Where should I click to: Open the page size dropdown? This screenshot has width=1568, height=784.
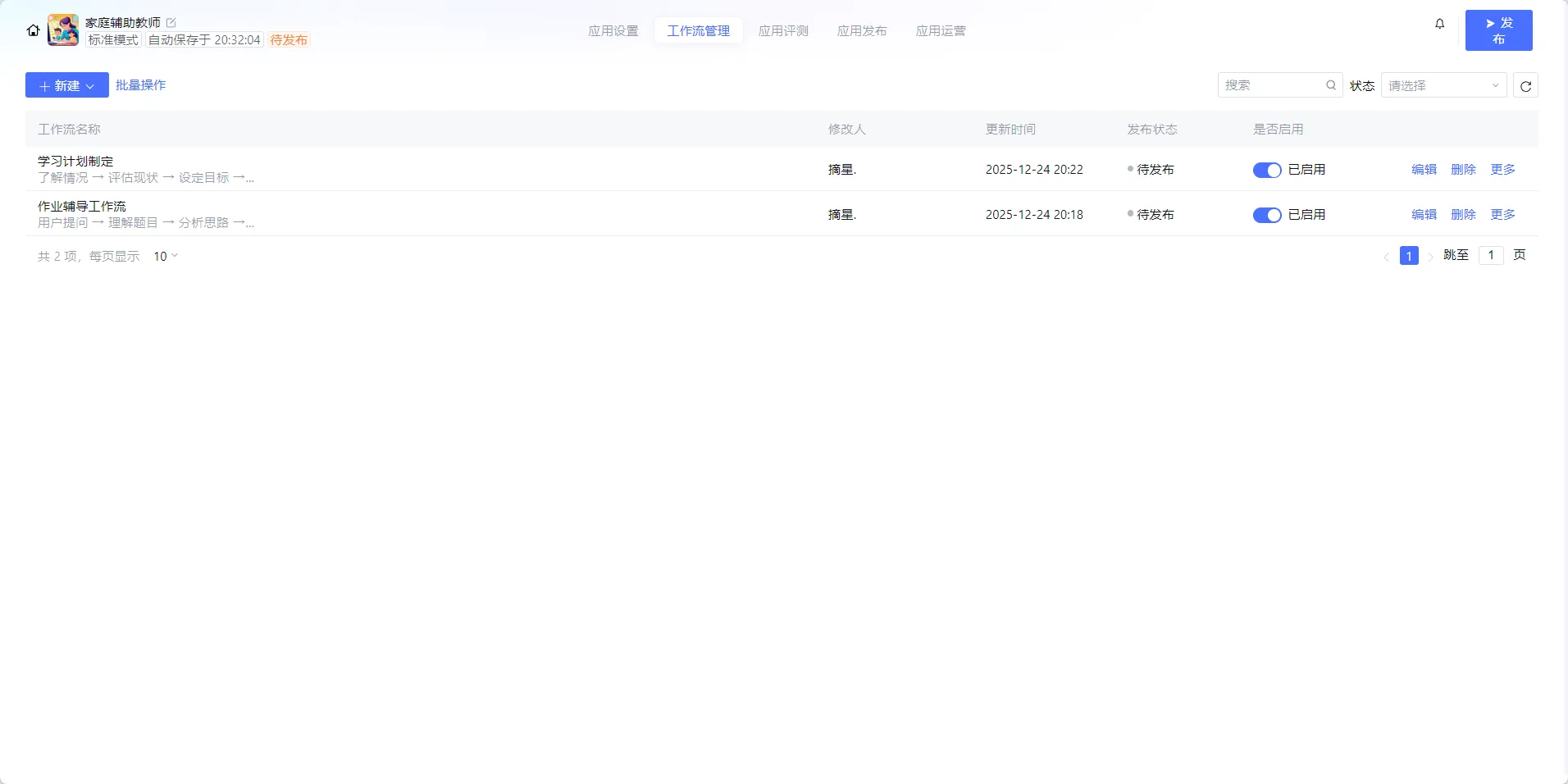click(x=166, y=257)
